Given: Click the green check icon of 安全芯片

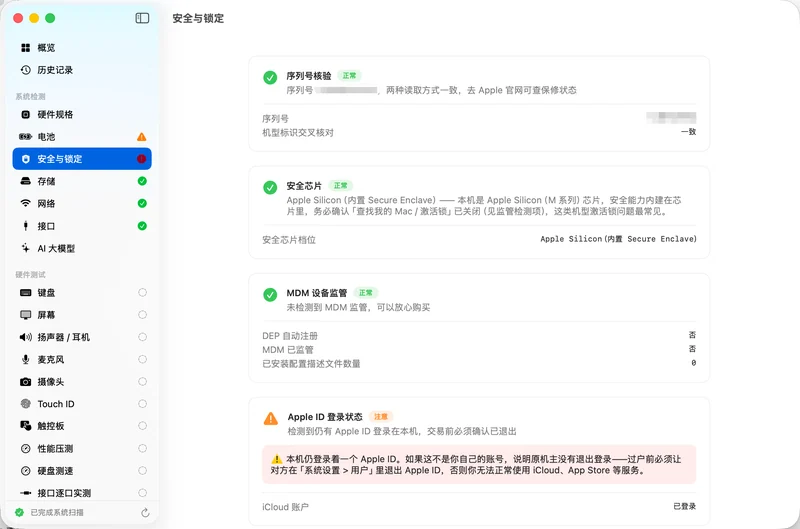Looking at the screenshot, I should [270, 187].
